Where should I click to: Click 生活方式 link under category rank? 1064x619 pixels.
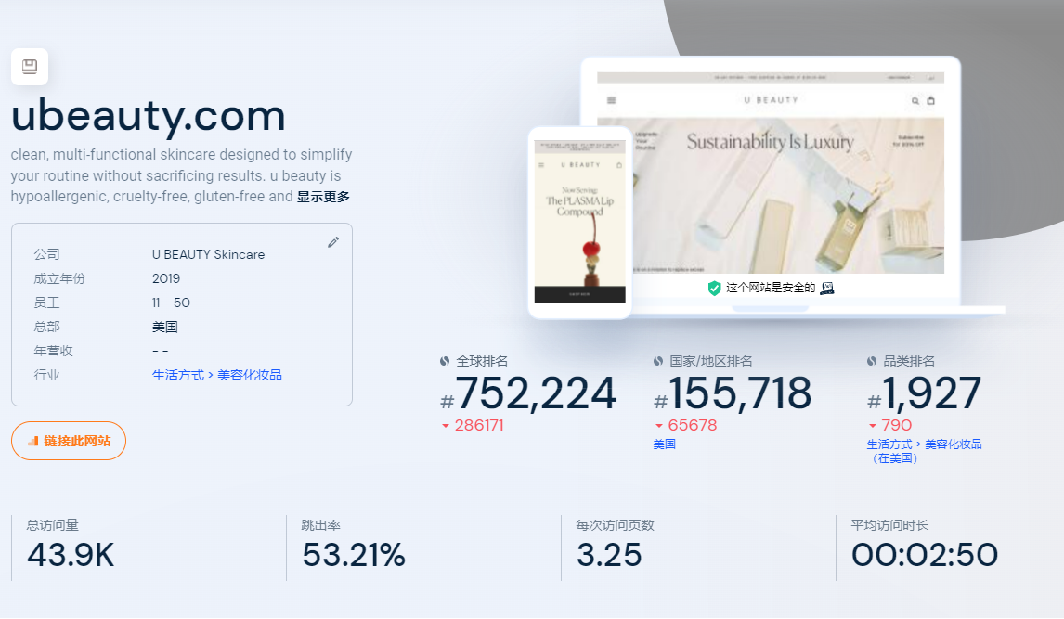(x=890, y=444)
